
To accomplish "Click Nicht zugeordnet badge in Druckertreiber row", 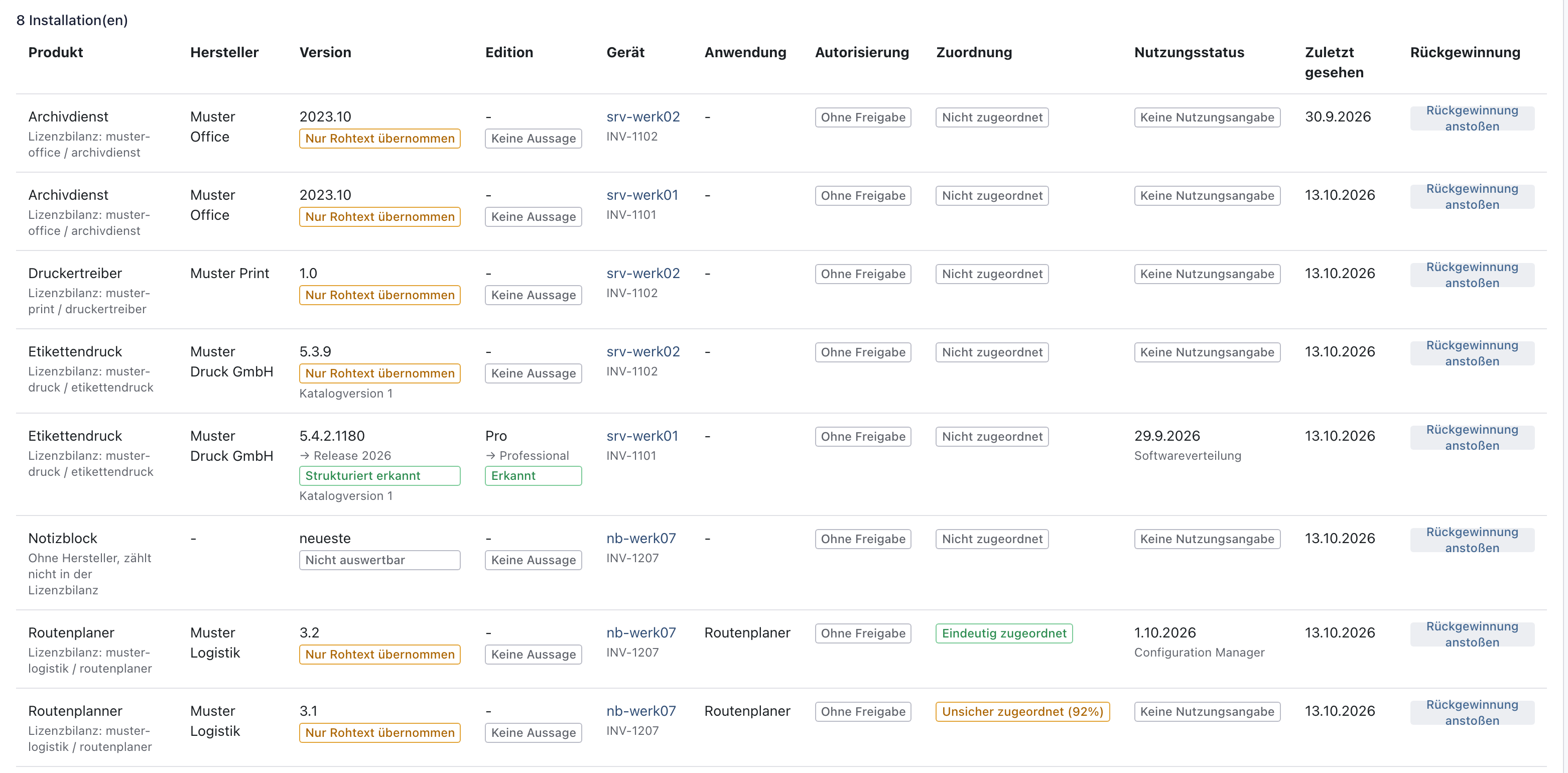I will point(992,274).
